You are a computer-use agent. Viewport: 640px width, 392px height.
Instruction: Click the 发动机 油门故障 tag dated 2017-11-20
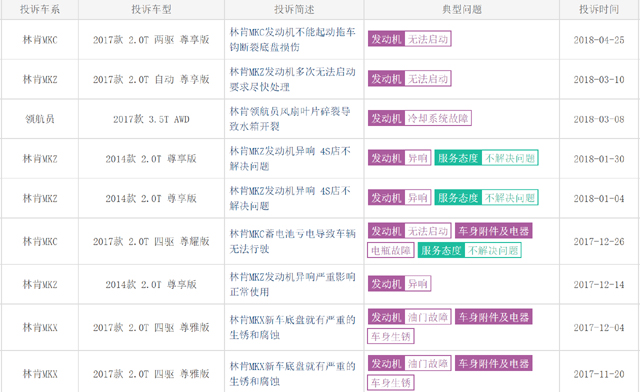click(409, 363)
